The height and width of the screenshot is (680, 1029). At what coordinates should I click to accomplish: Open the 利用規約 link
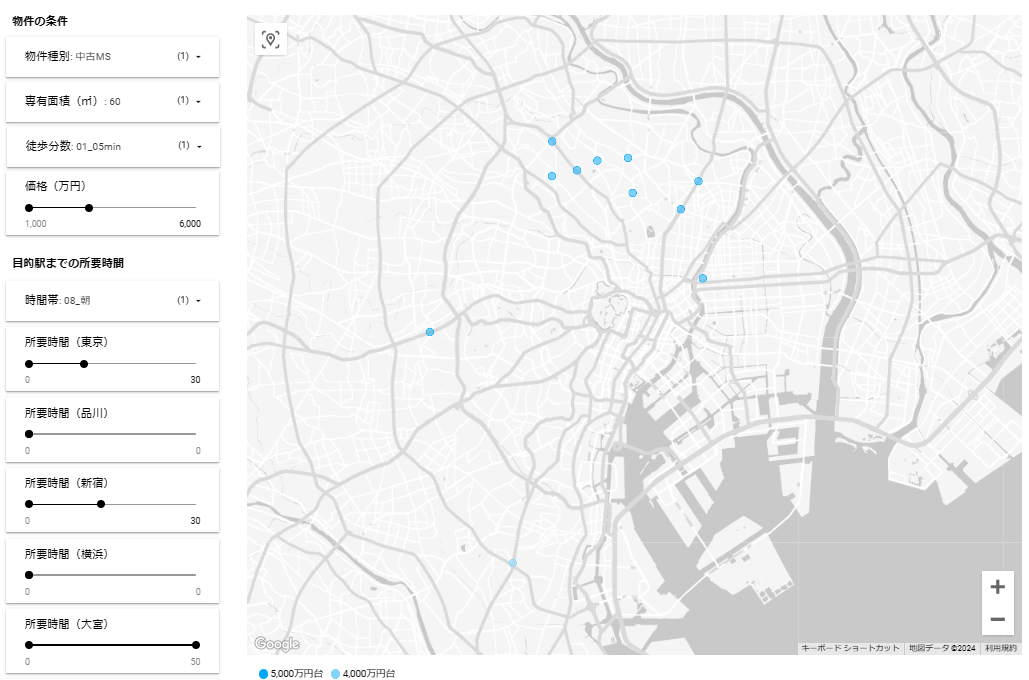tap(1000, 648)
